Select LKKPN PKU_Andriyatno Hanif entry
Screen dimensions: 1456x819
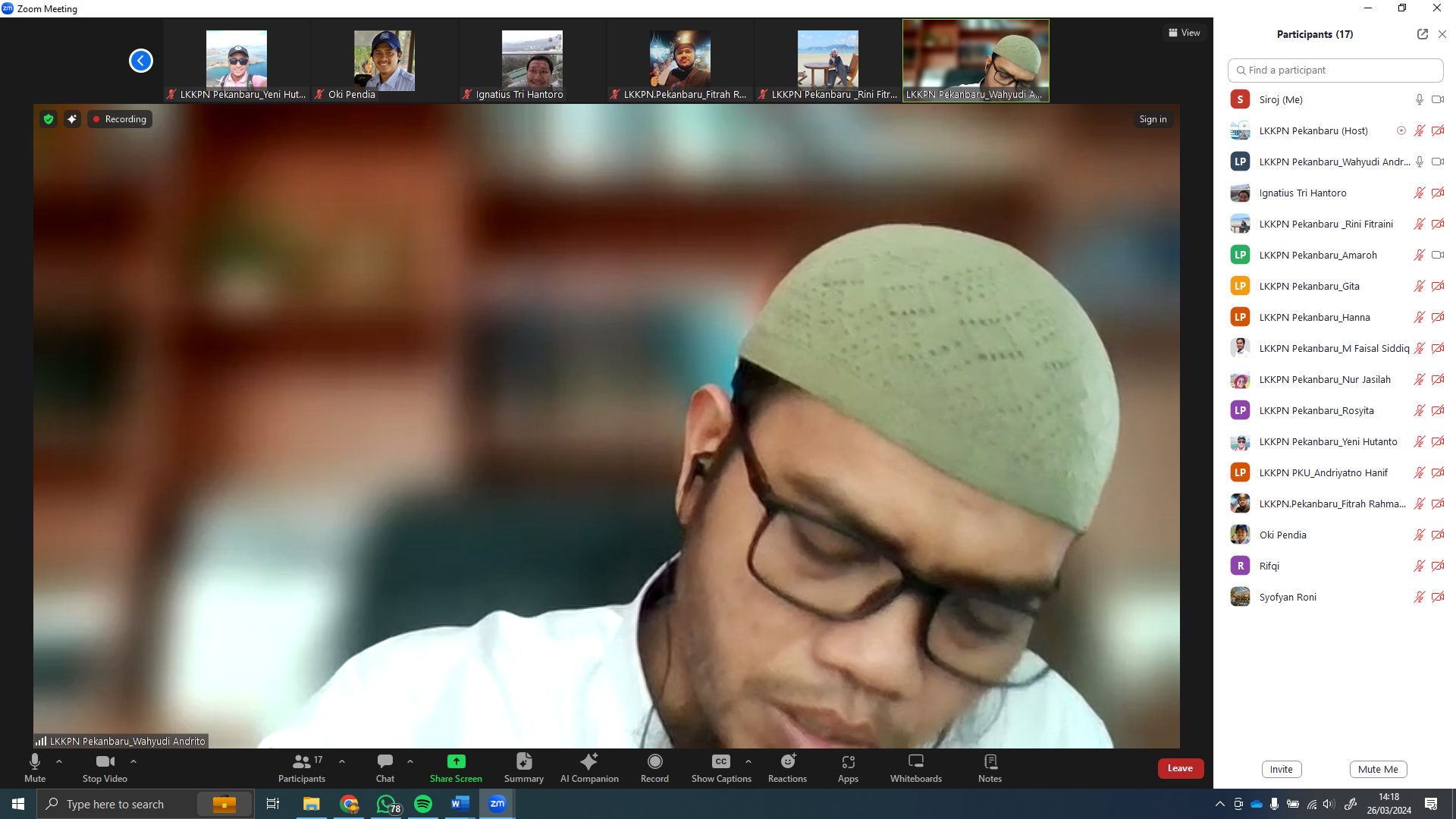[1335, 472]
